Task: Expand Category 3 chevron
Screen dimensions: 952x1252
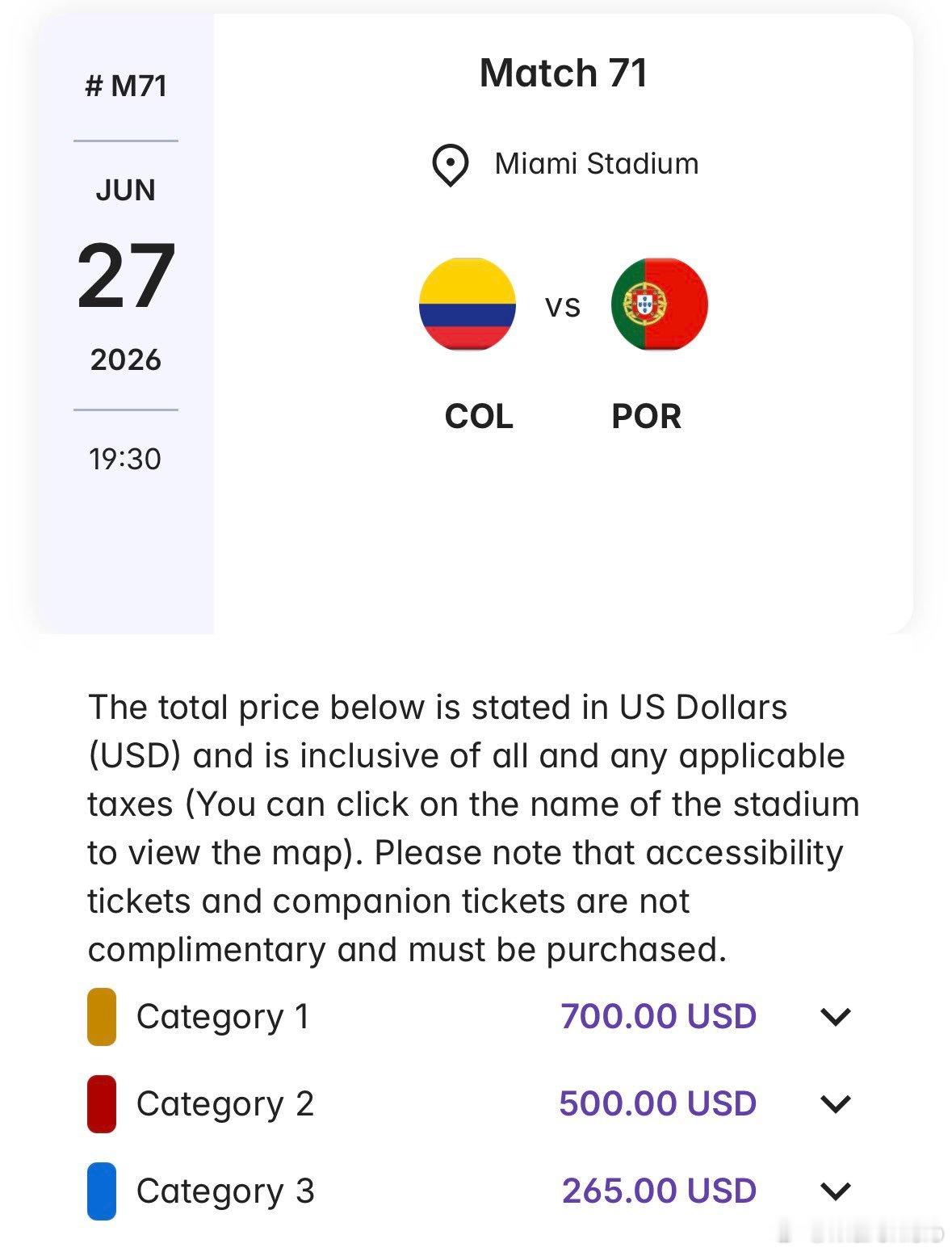Action: [x=836, y=1191]
